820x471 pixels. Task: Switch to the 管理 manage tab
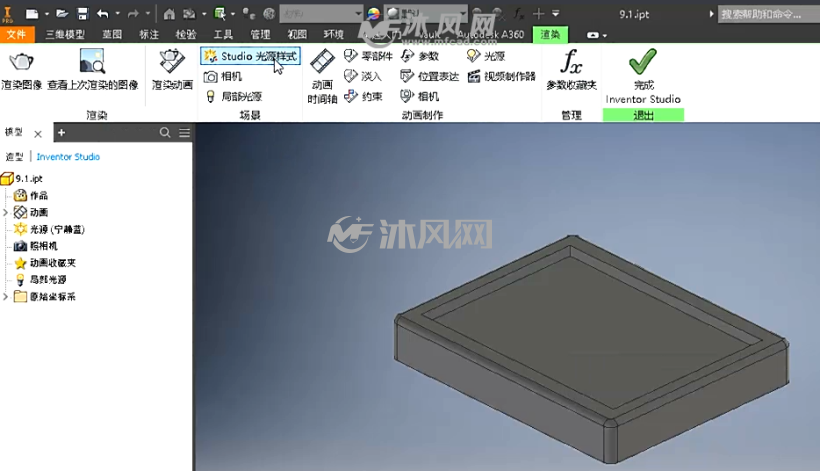[x=260, y=35]
